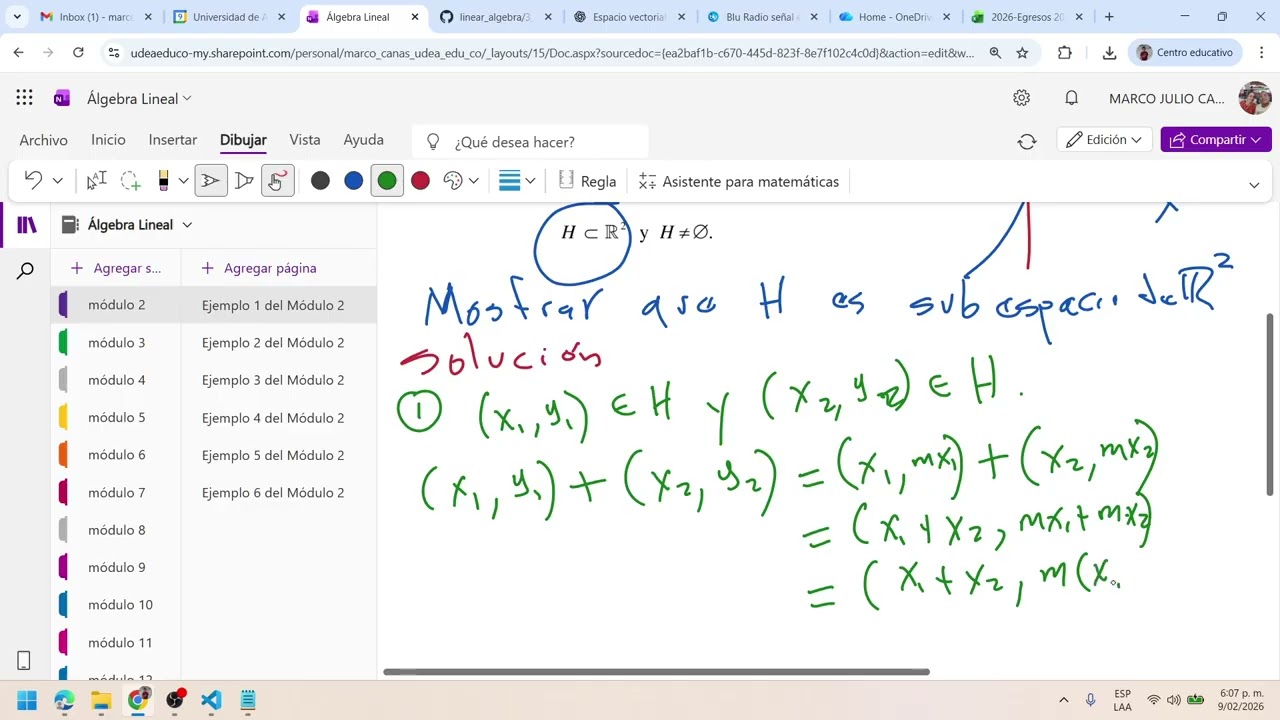Viewport: 1280px width, 720px height.
Task: Pick the green ink color
Action: pos(387,181)
